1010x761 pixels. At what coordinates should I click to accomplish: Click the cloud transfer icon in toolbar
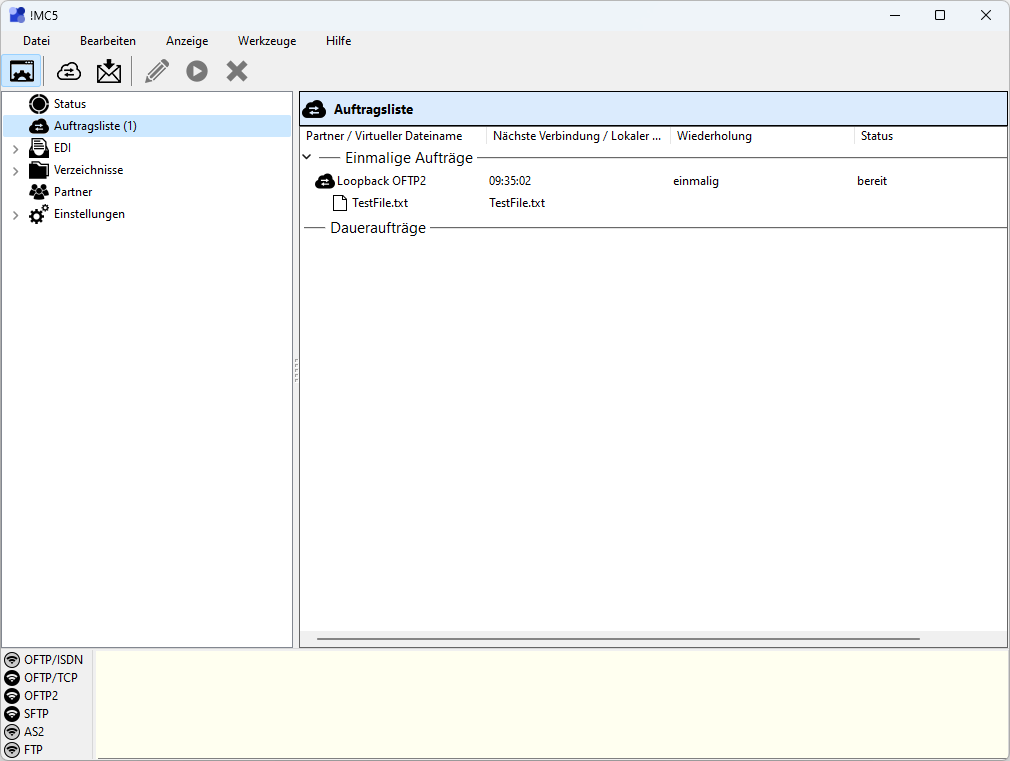coord(69,71)
